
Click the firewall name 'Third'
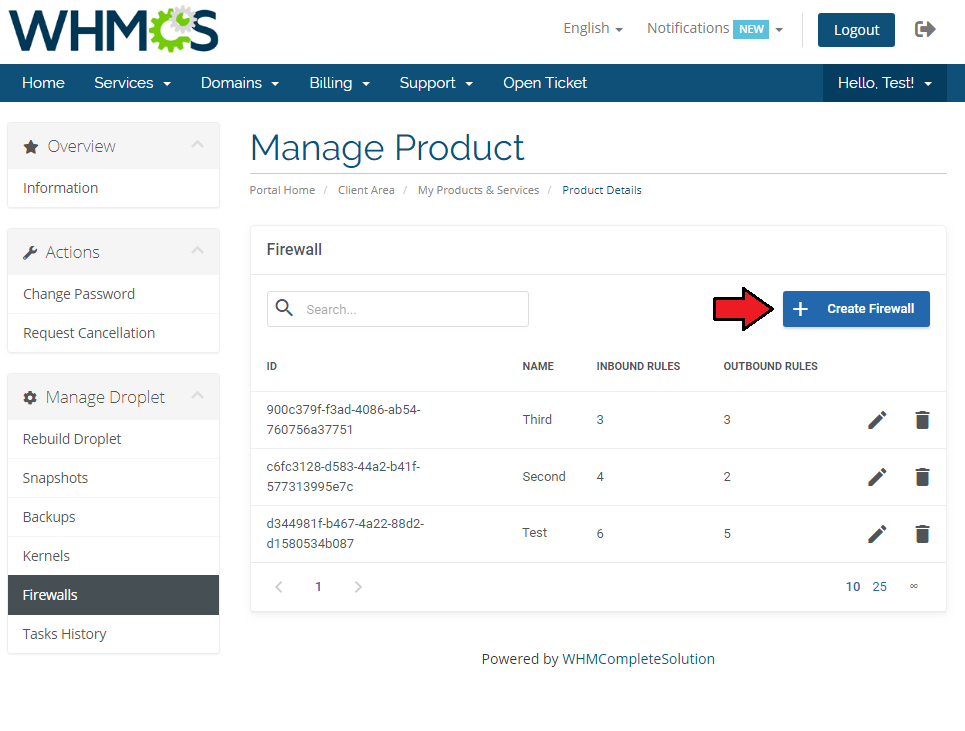pos(537,420)
